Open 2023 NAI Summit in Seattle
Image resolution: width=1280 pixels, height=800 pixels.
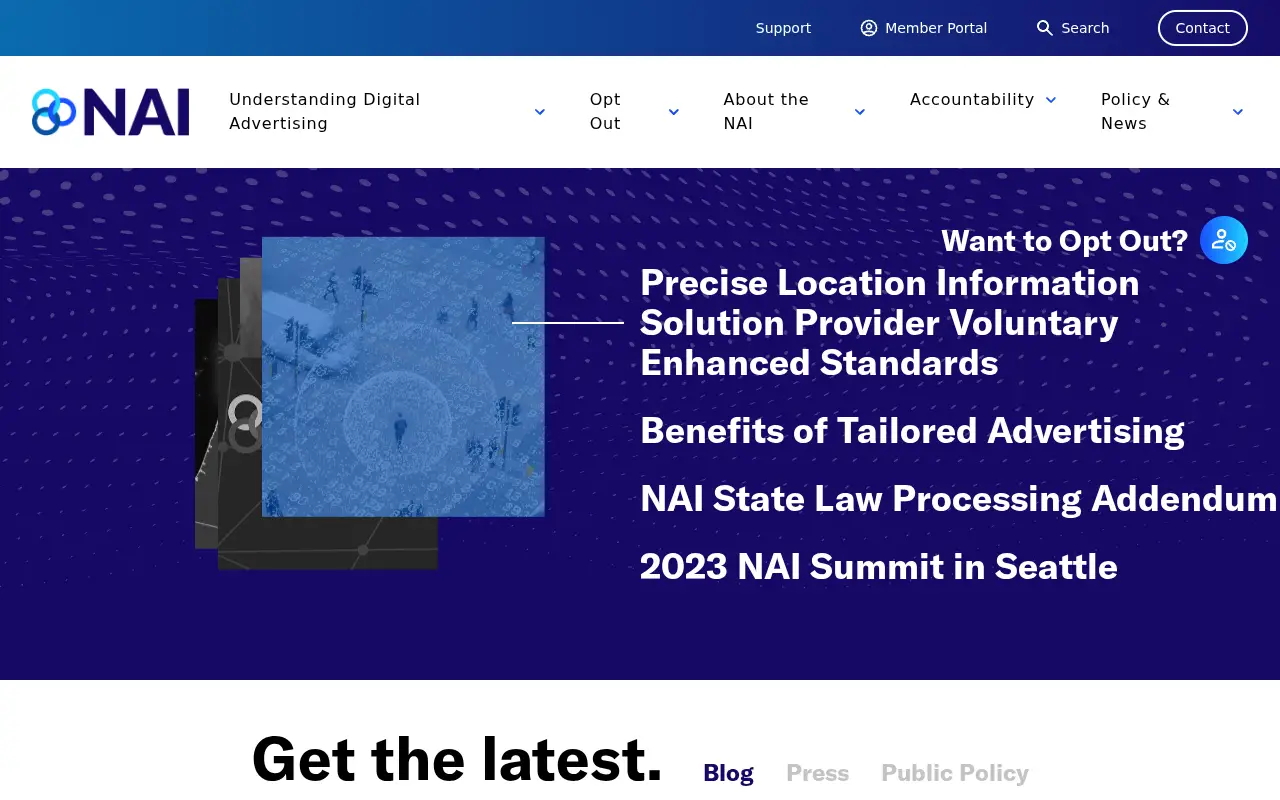(879, 567)
